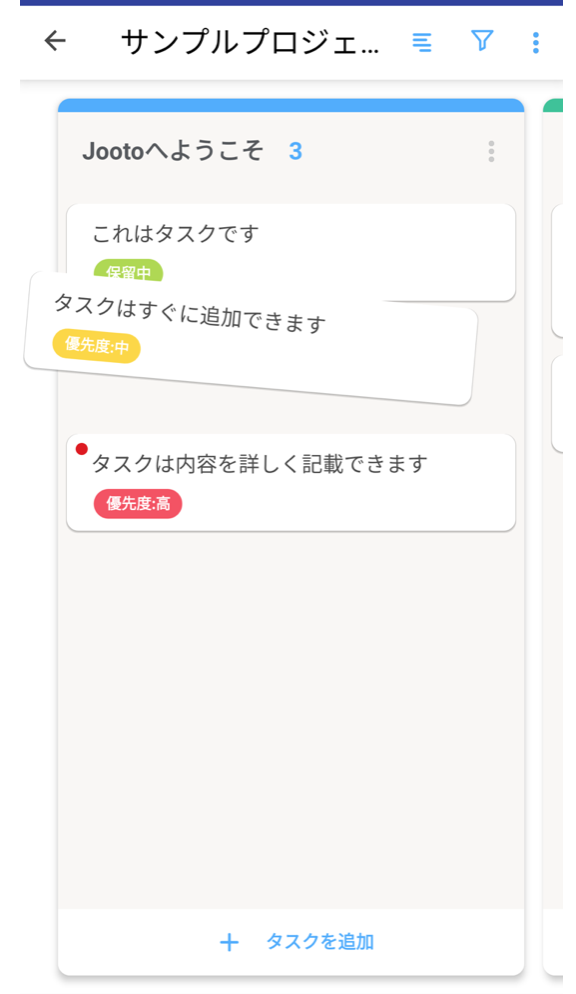
Task: Click the yellow 優先度:中 priority label
Action: 96,347
